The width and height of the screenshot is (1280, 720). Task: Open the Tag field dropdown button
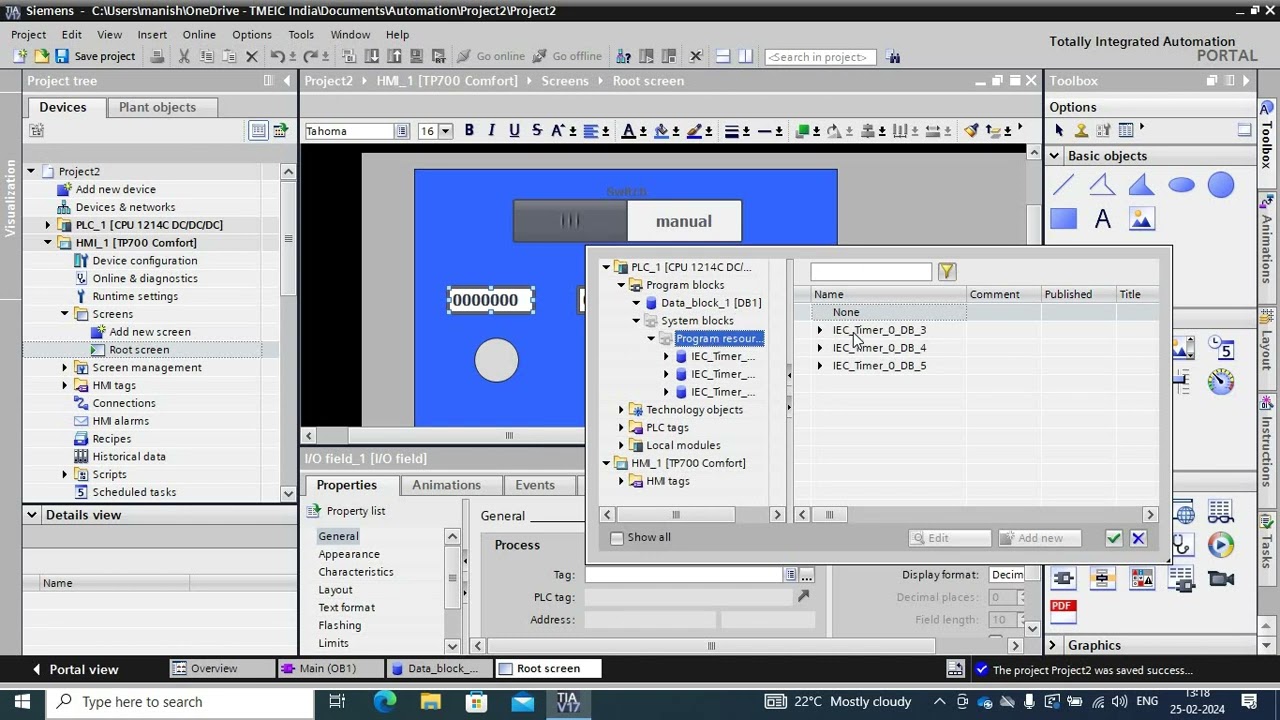point(790,575)
